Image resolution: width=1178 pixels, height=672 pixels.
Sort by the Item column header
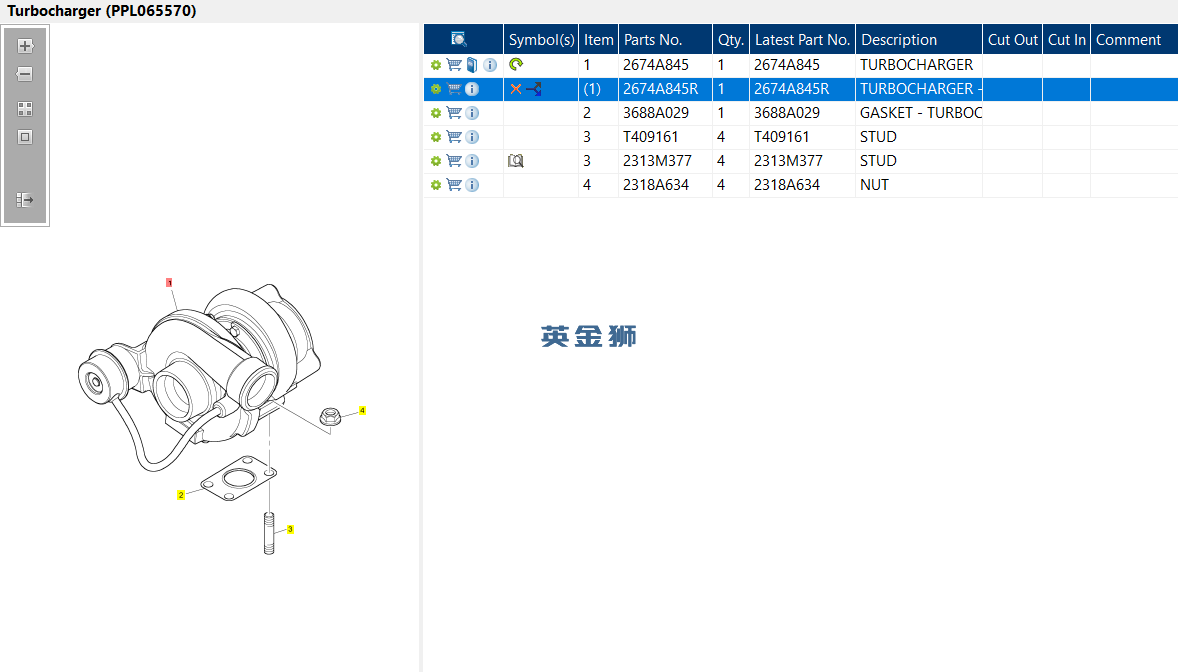pyautogui.click(x=599, y=40)
